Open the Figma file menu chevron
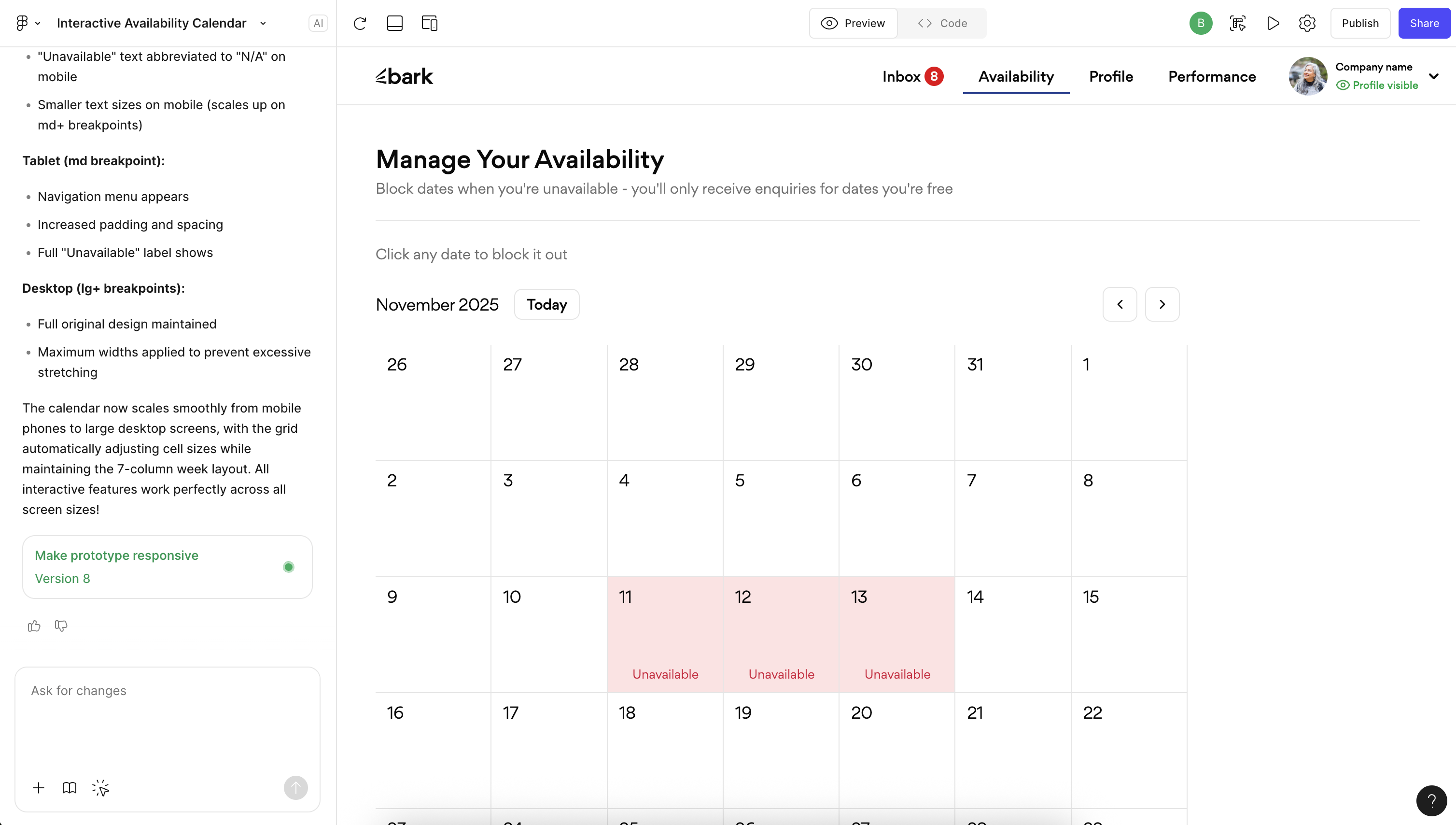The image size is (1456, 825). 37,23
